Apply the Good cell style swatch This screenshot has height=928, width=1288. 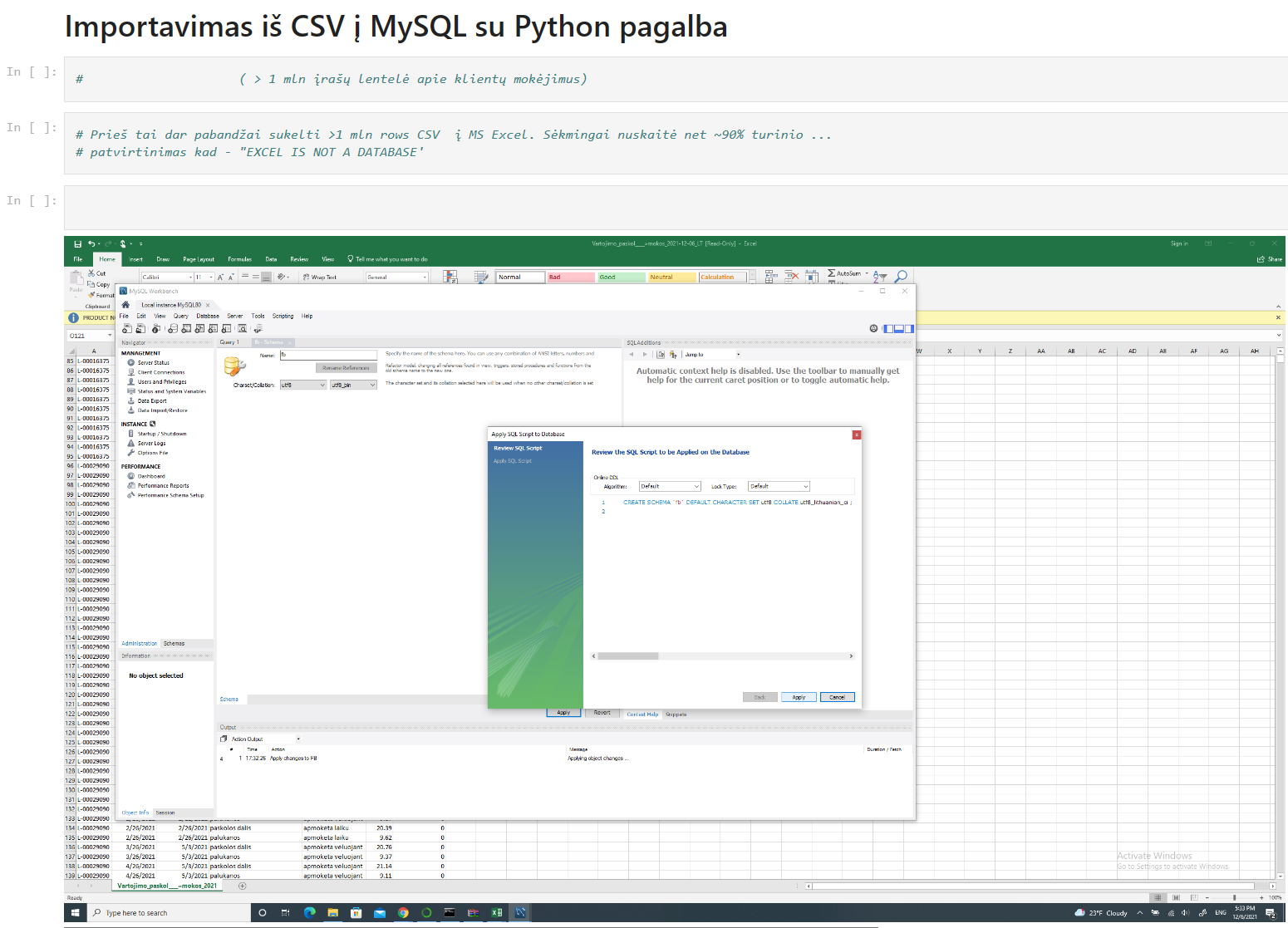[621, 277]
